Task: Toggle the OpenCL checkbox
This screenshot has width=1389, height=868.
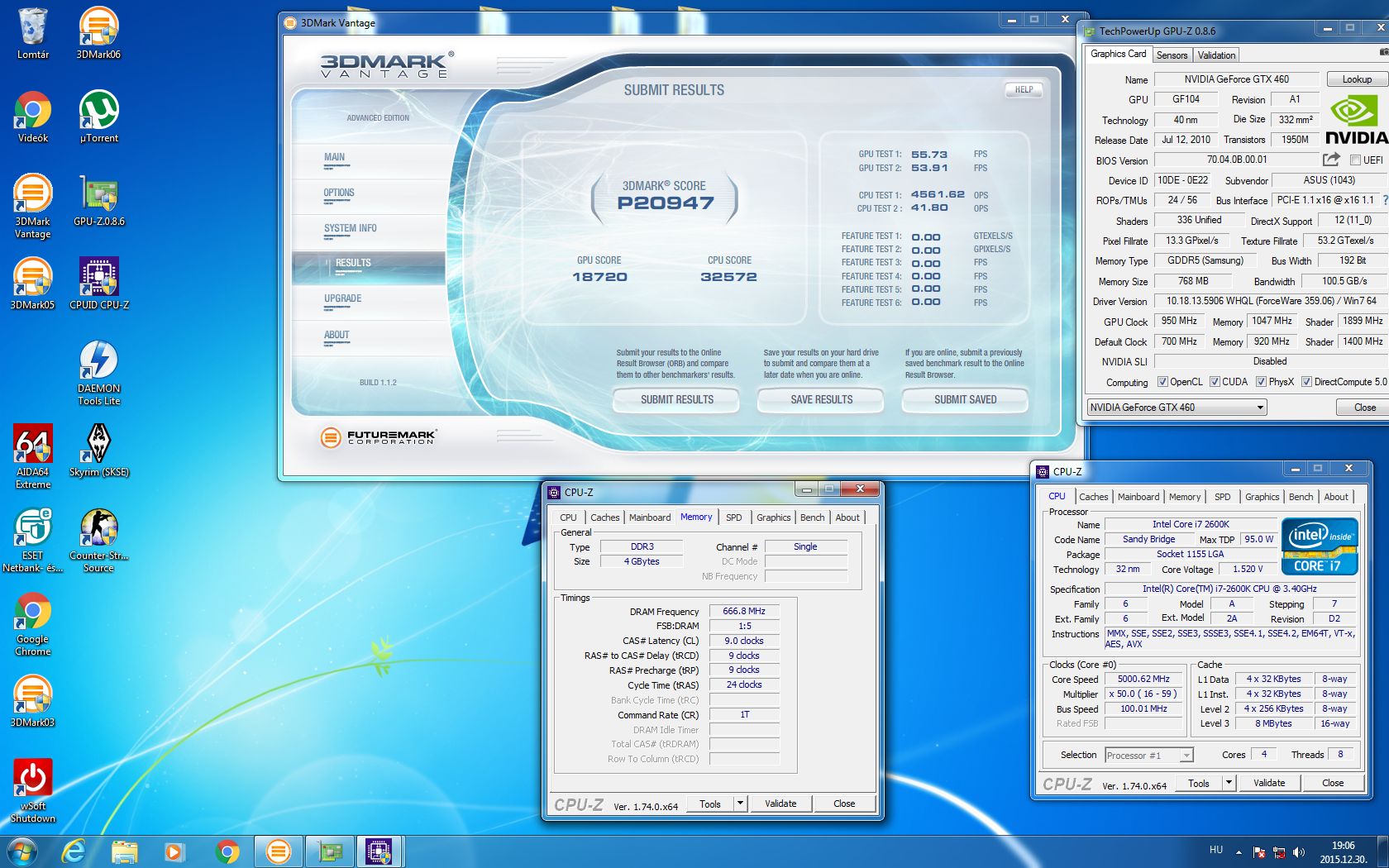Action: click(1162, 382)
